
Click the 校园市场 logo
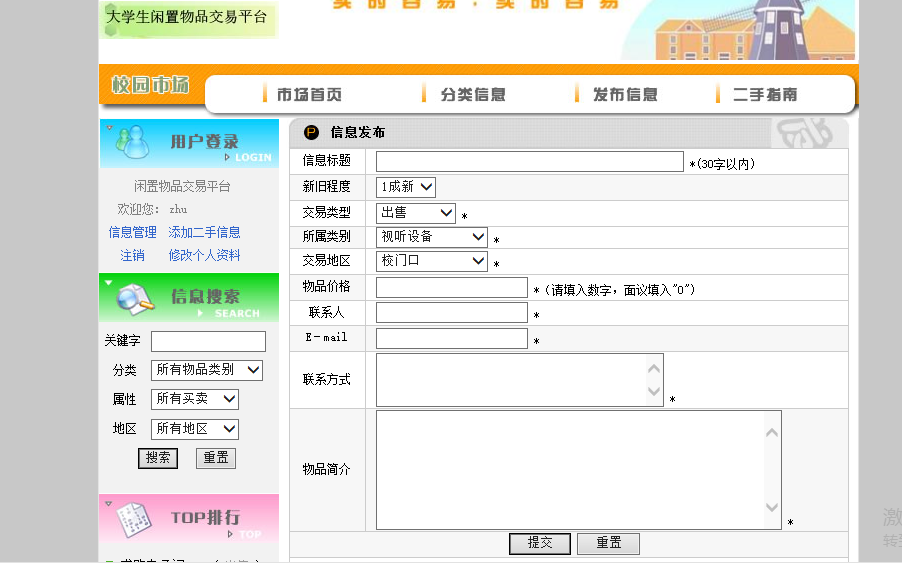click(x=150, y=86)
